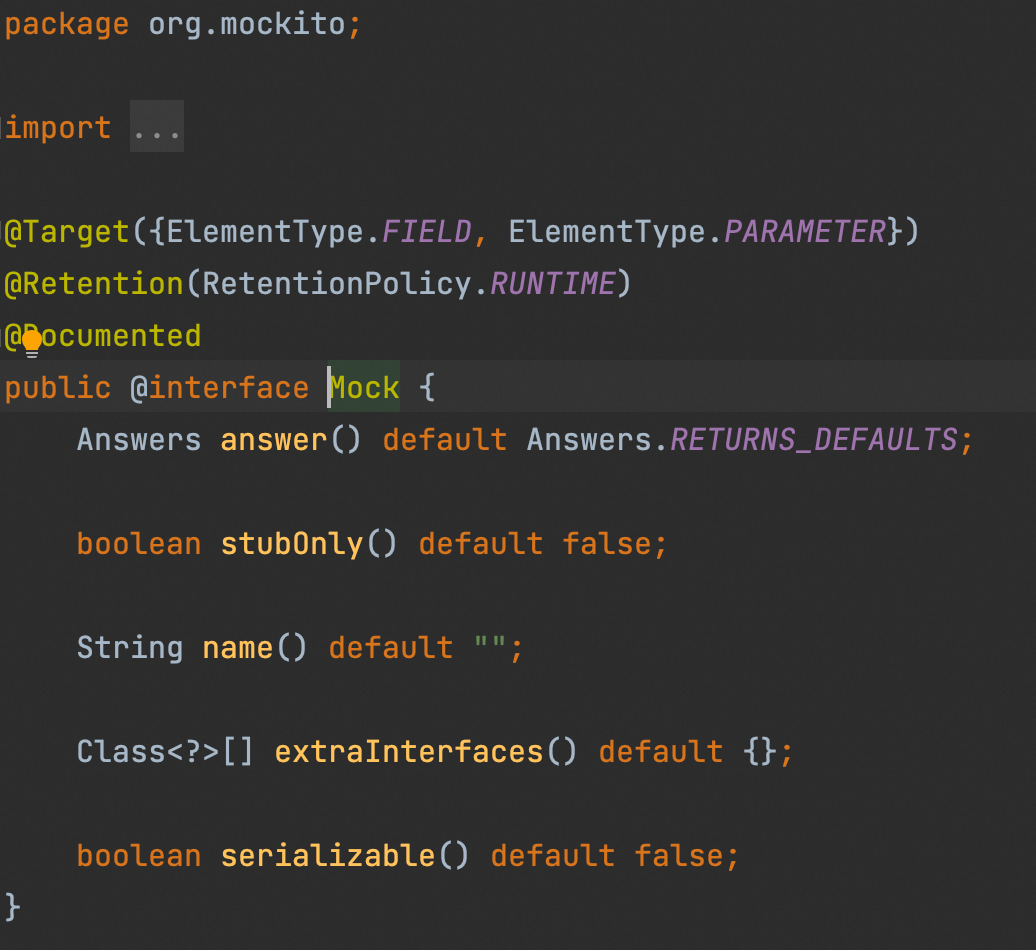1036x950 pixels.
Task: Click 'default' keyword on the extraInterfaces line
Action: coord(661,752)
